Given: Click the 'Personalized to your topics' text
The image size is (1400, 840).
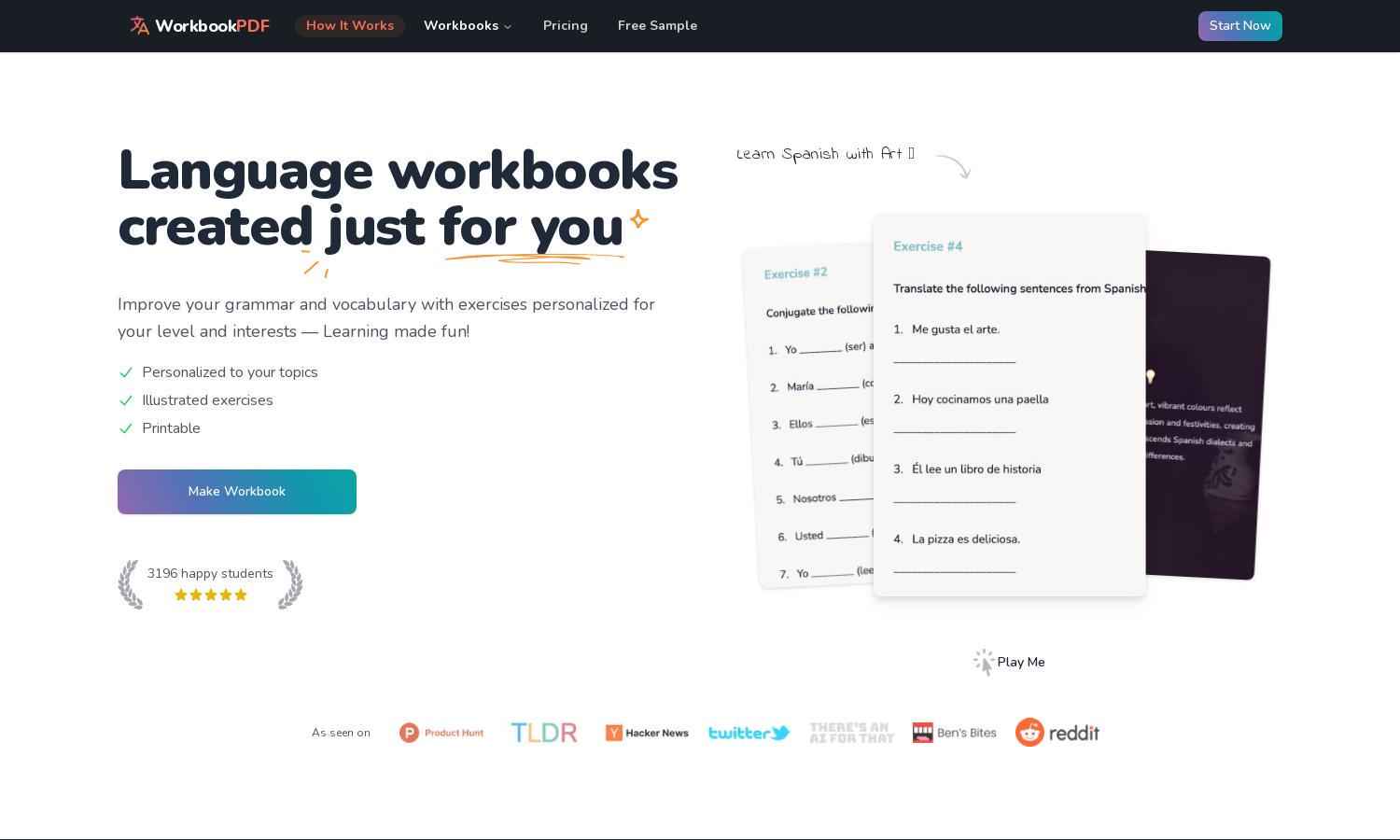Looking at the screenshot, I should [x=230, y=372].
